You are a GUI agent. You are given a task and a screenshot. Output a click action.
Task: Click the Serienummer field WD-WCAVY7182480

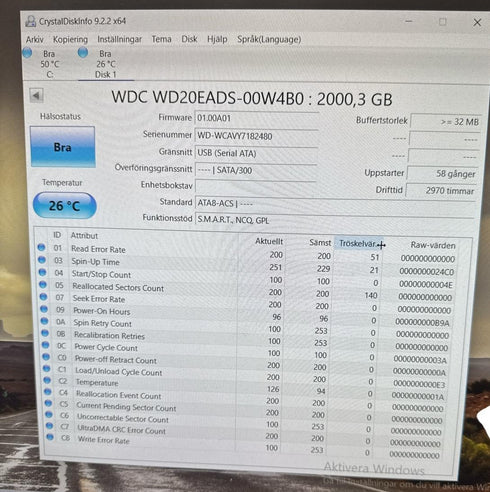point(256,136)
